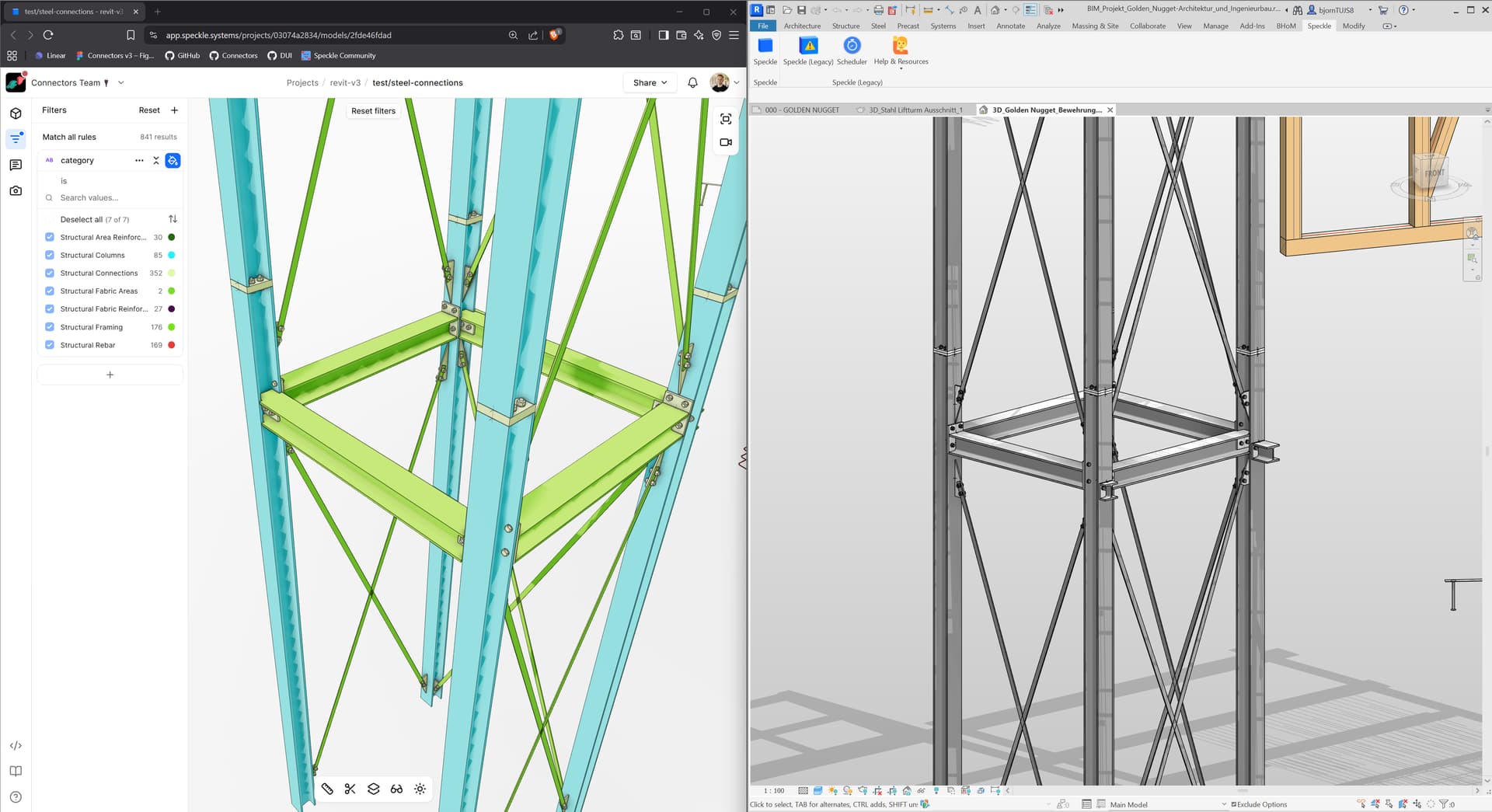
Task: Open the Scheduler tool in the ribbon
Action: pyautogui.click(x=852, y=47)
